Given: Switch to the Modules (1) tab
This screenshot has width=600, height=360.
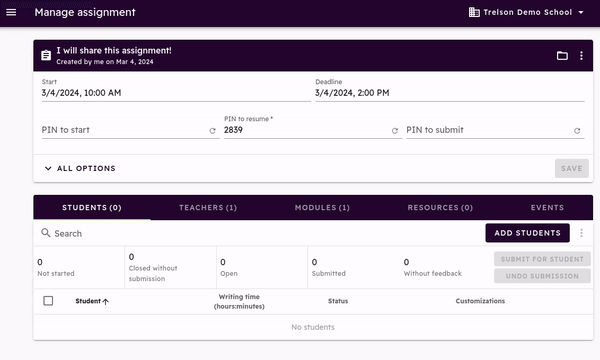Looking at the screenshot, I should (x=322, y=207).
